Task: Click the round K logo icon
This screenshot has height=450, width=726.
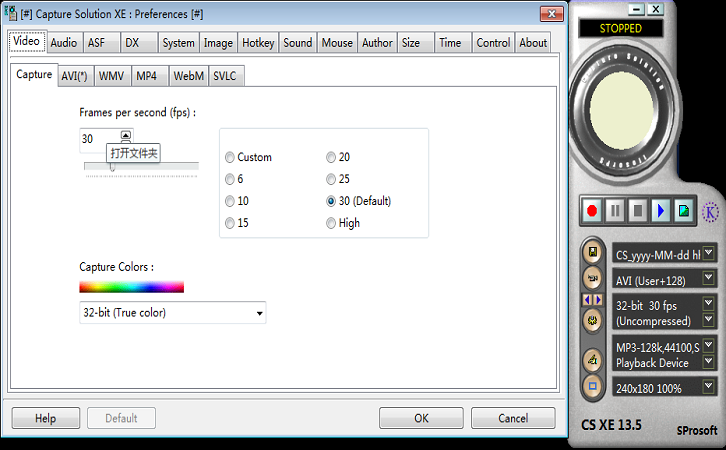Action: (x=710, y=212)
